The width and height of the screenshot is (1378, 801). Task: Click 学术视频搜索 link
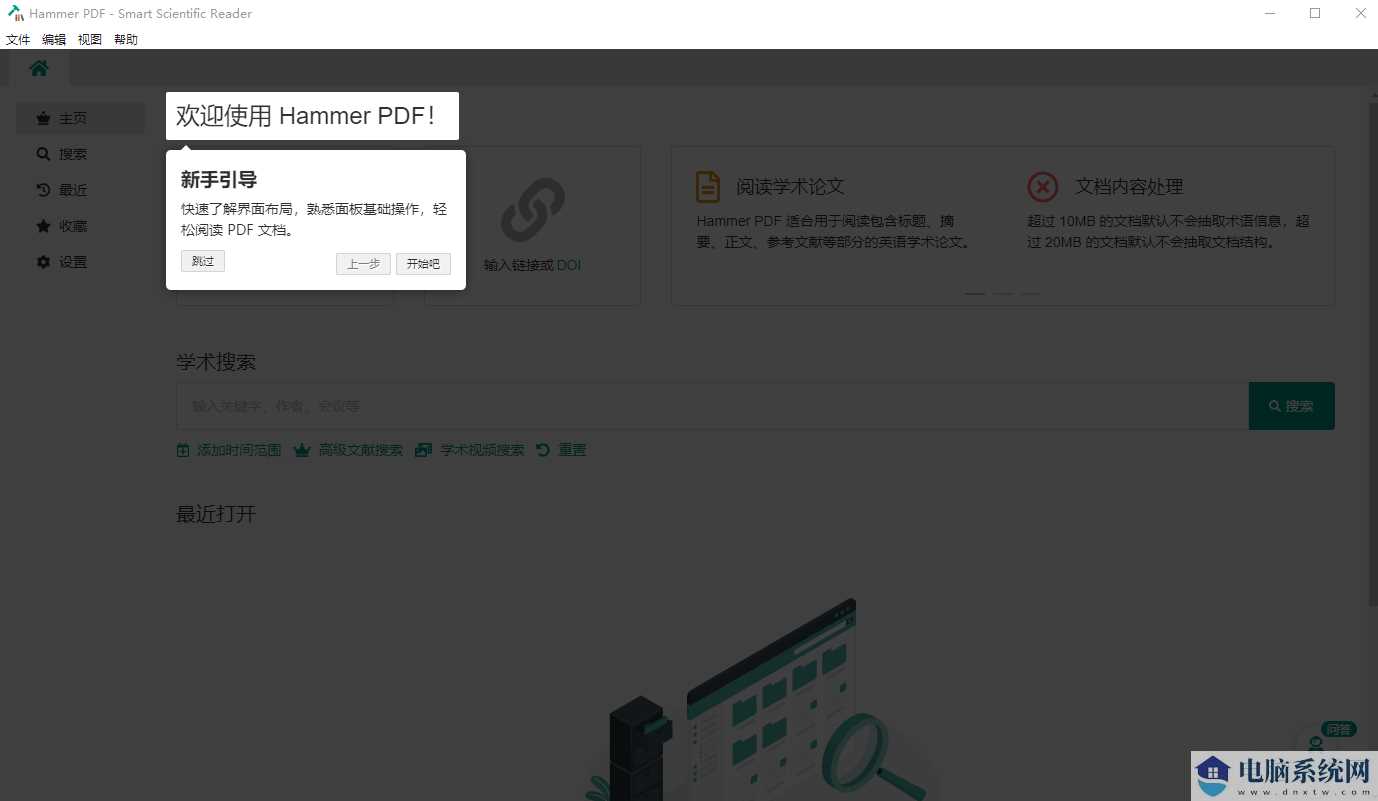tap(483, 451)
